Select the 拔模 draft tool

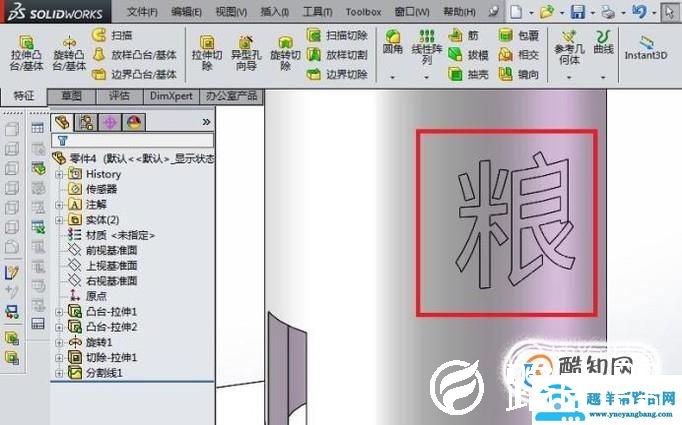pos(468,55)
